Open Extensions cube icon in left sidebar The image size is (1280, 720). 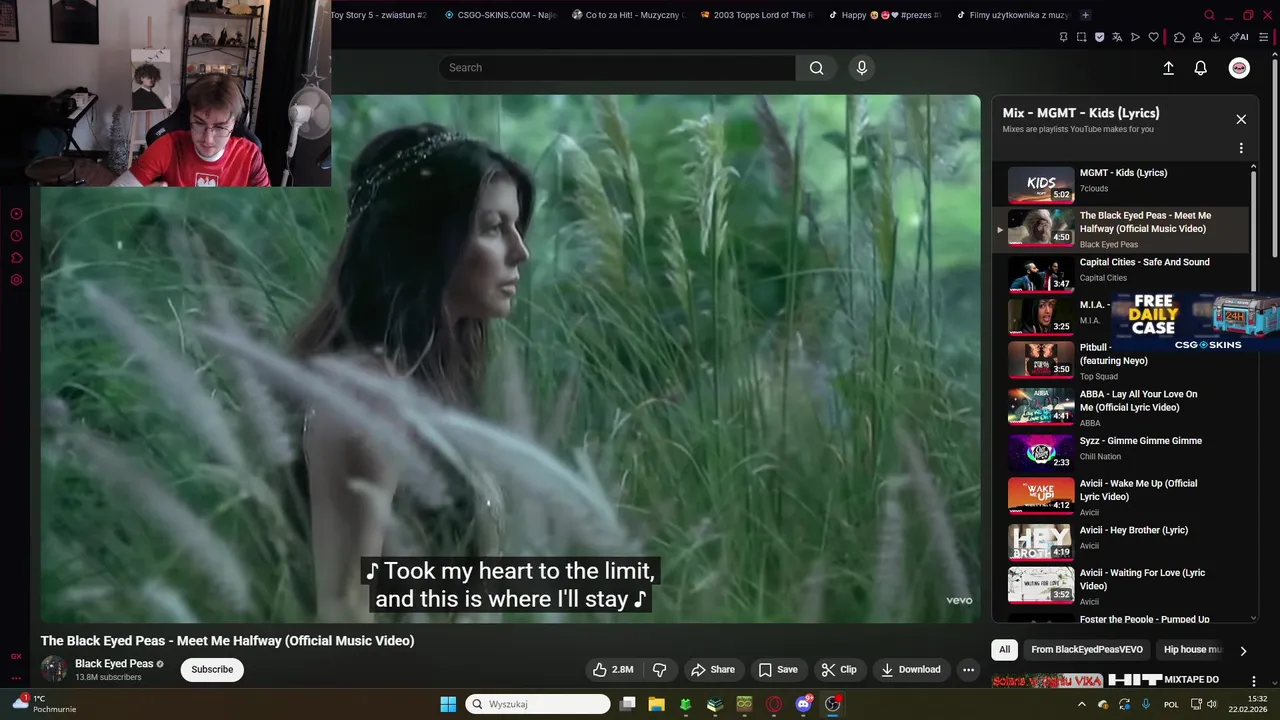coord(16,258)
